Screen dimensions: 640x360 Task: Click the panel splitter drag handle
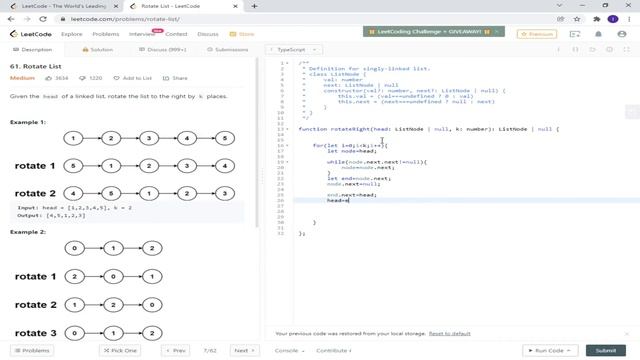coord(262,176)
